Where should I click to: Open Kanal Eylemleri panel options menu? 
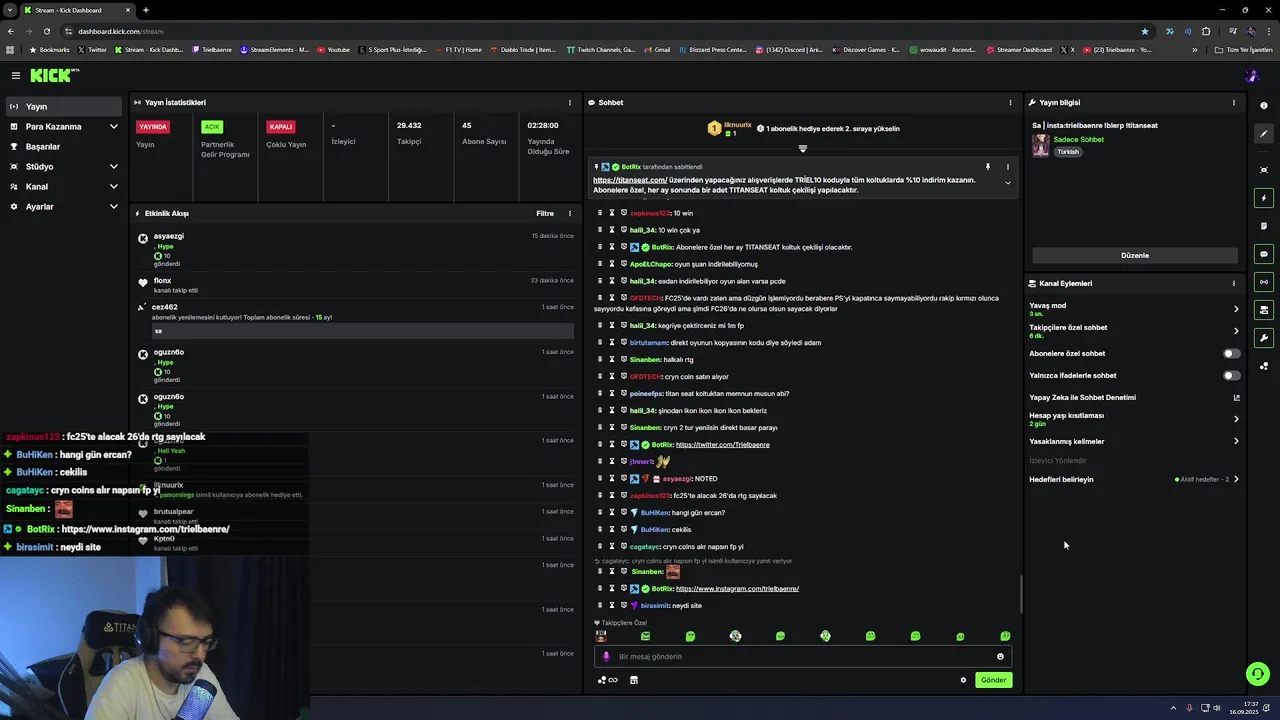[x=1233, y=283]
